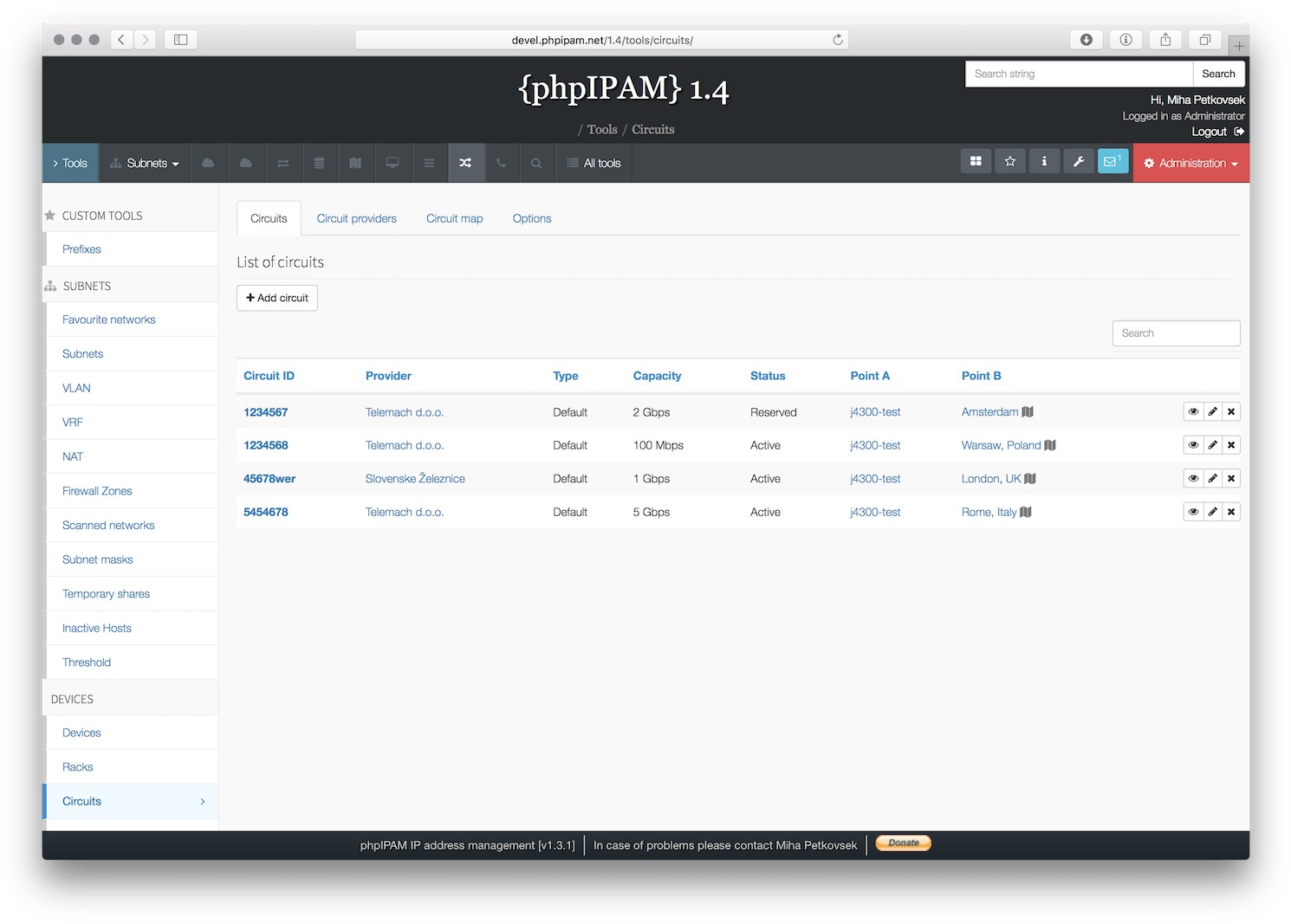The width and height of the screenshot is (1291, 924).
Task: Click inside the circuits table Search field
Action: [x=1176, y=333]
